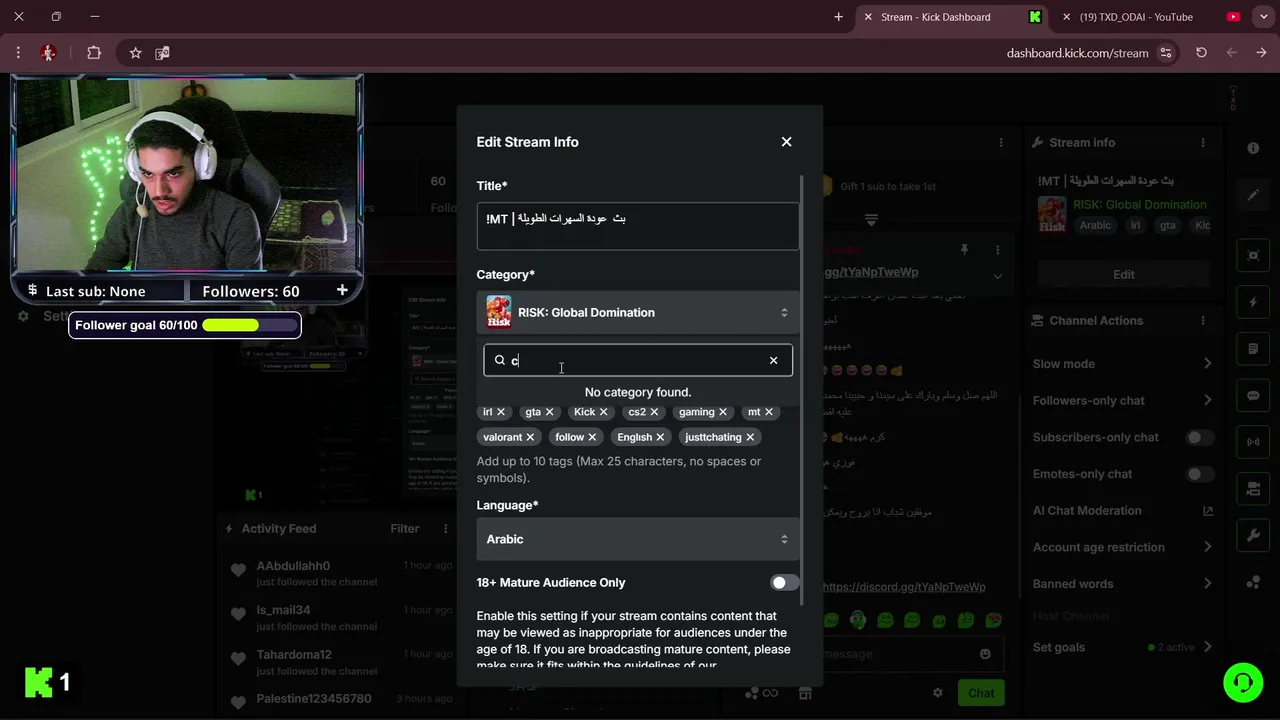1280x720 pixels.
Task: Open the discord.gg invite link in chat
Action: 903,587
